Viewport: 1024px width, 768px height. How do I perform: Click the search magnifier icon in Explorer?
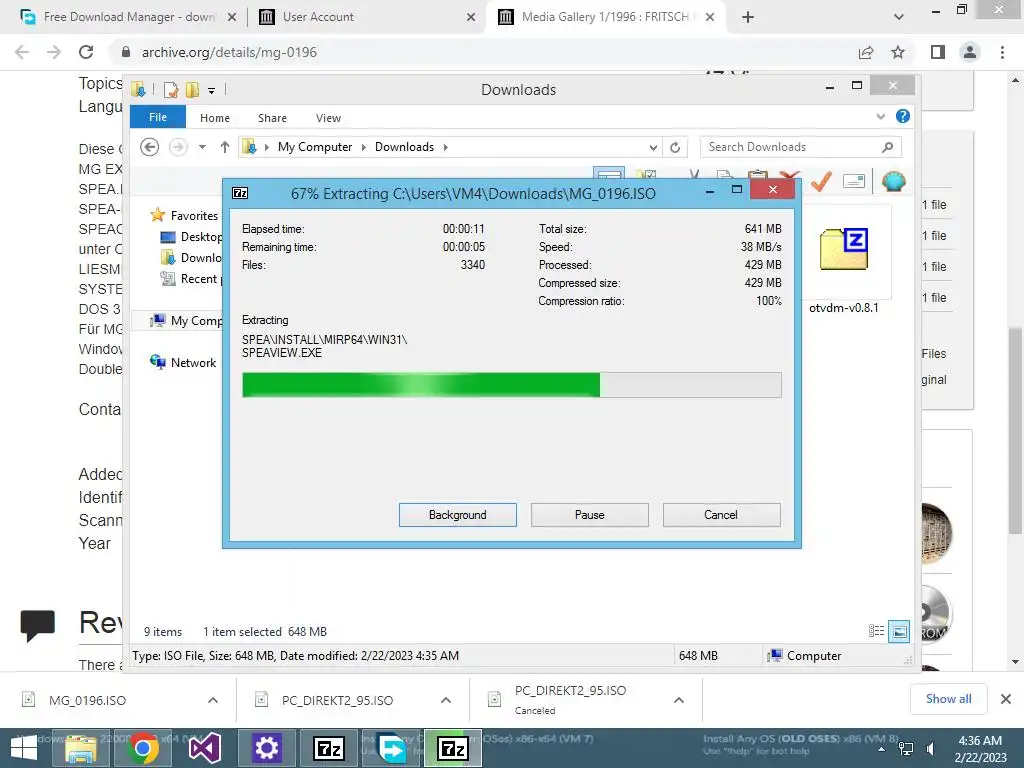coord(887,147)
